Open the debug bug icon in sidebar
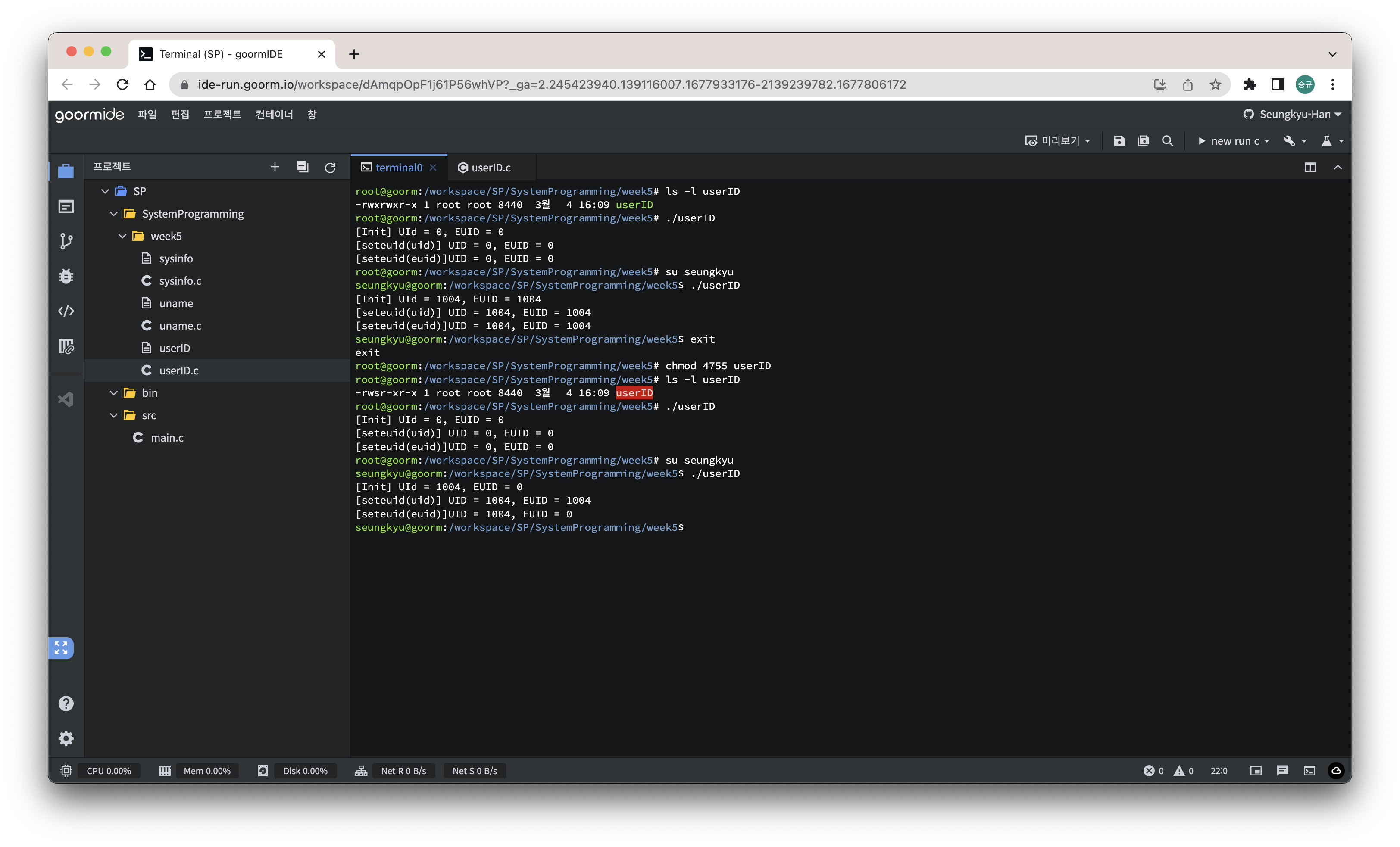This screenshot has height=847, width=1400. pyautogui.click(x=66, y=276)
